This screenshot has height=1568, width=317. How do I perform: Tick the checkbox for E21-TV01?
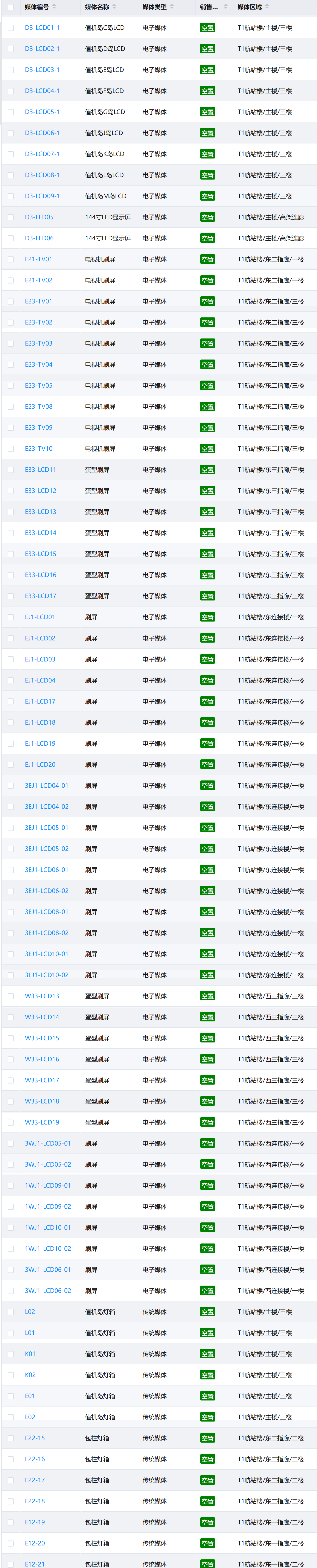pos(10,259)
